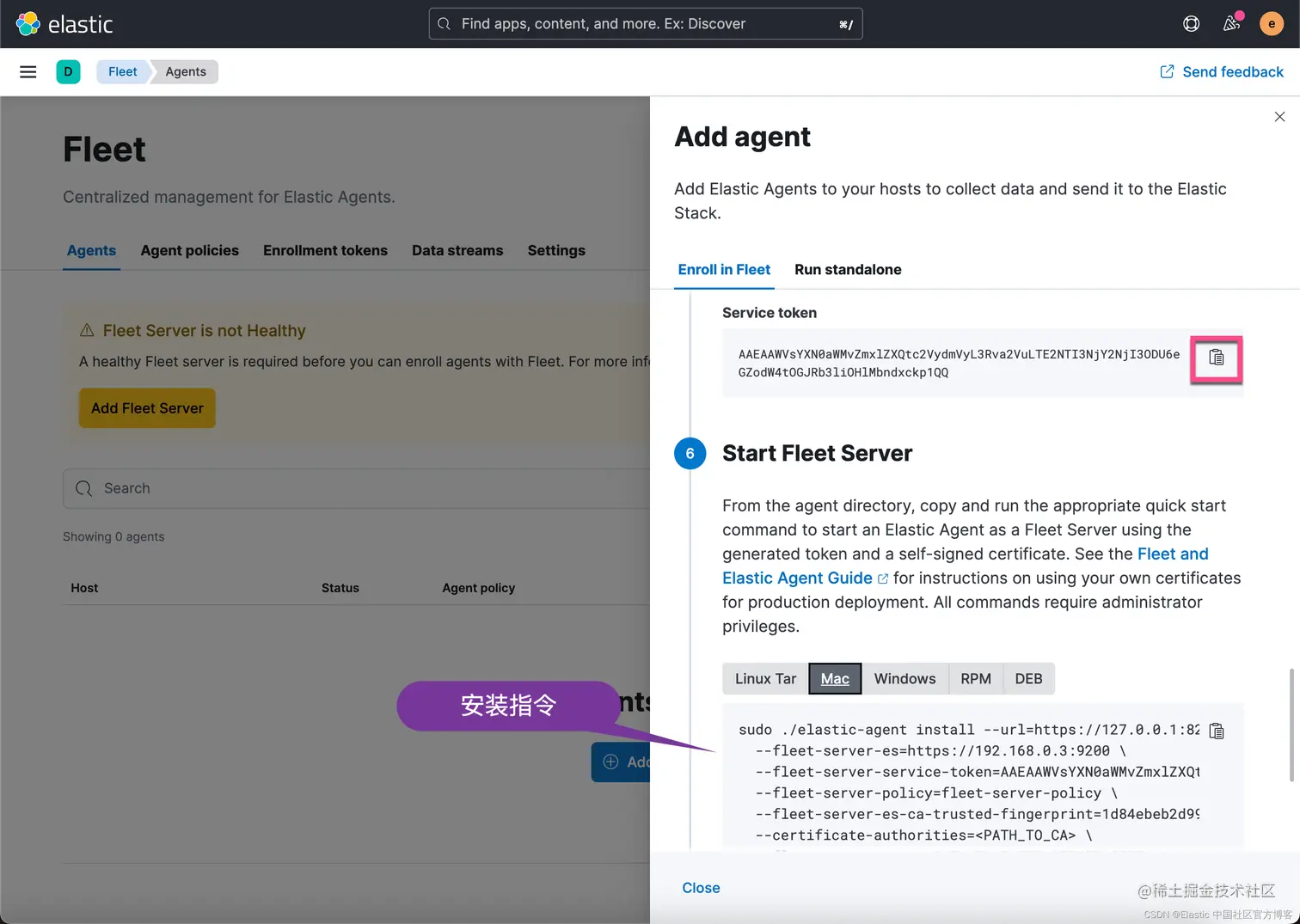This screenshot has height=924, width=1300.
Task: Select the Enroll in Fleet tab
Action: click(724, 270)
